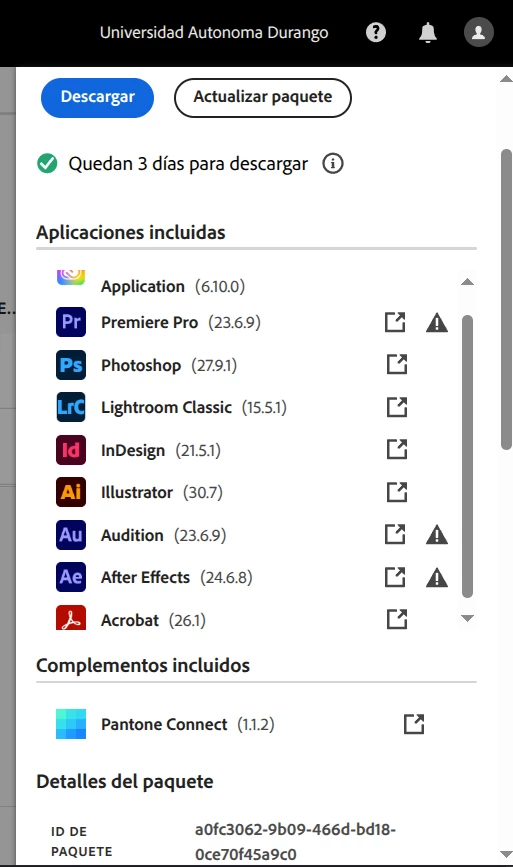Open Illustrator external link icon

point(397,492)
